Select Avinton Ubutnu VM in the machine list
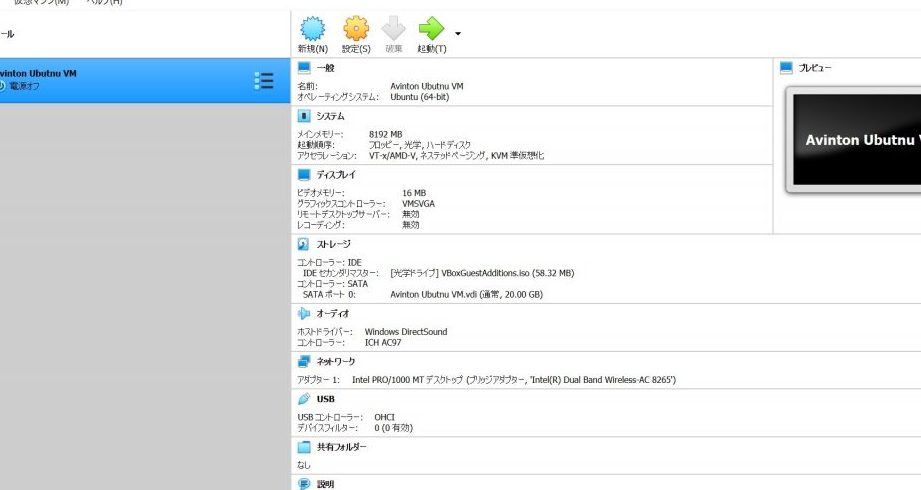The width and height of the screenshot is (921, 490). [x=145, y=80]
